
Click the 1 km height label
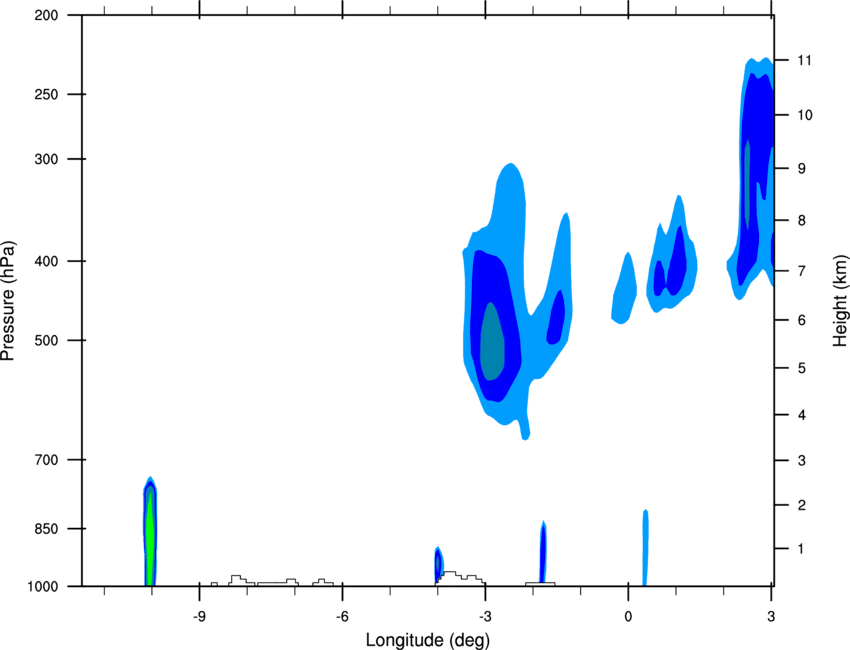coord(801,549)
